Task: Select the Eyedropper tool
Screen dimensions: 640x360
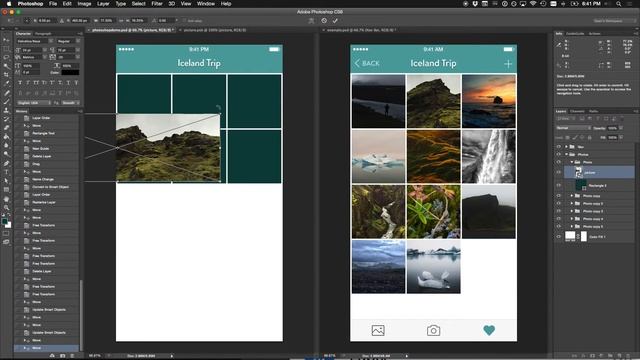Action: 6,83
